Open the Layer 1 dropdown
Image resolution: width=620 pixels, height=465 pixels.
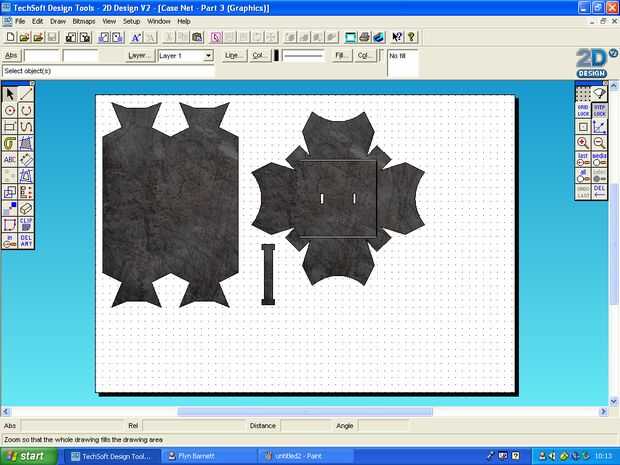click(x=208, y=56)
